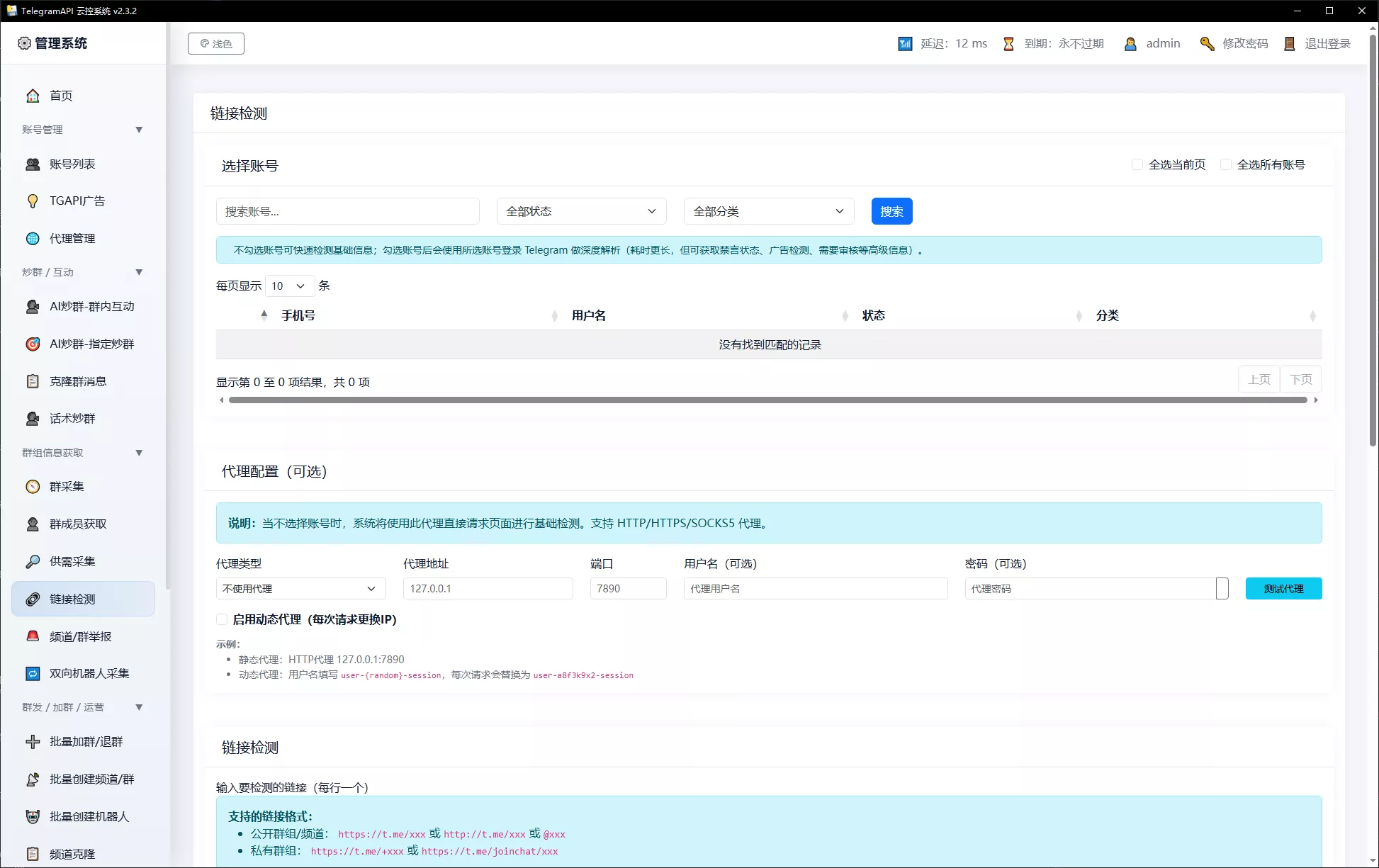Check the 全选当前页 checkbox
This screenshot has width=1379, height=868.
(1137, 164)
